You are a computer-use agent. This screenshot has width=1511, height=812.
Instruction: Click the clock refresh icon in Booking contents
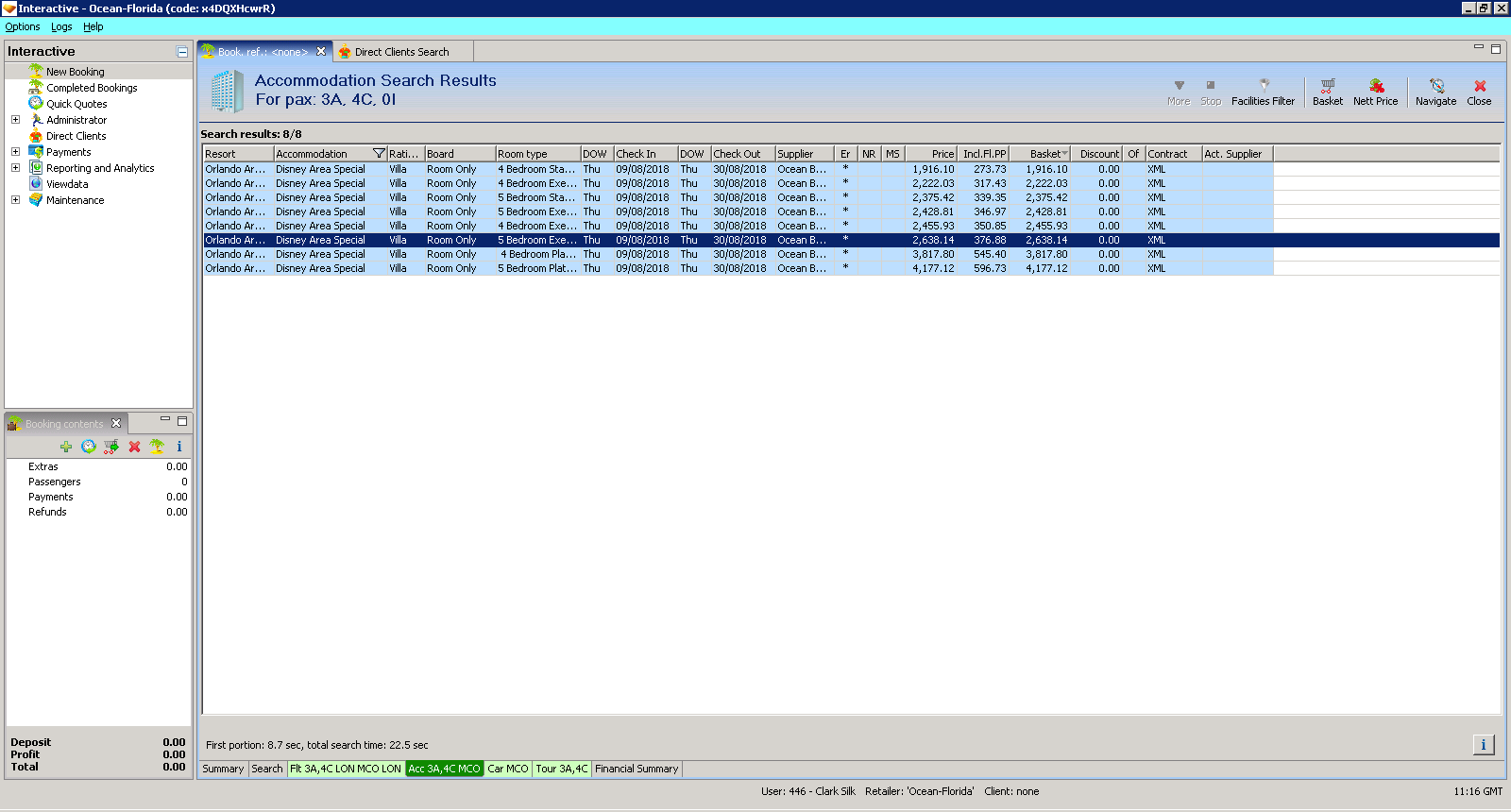89,447
